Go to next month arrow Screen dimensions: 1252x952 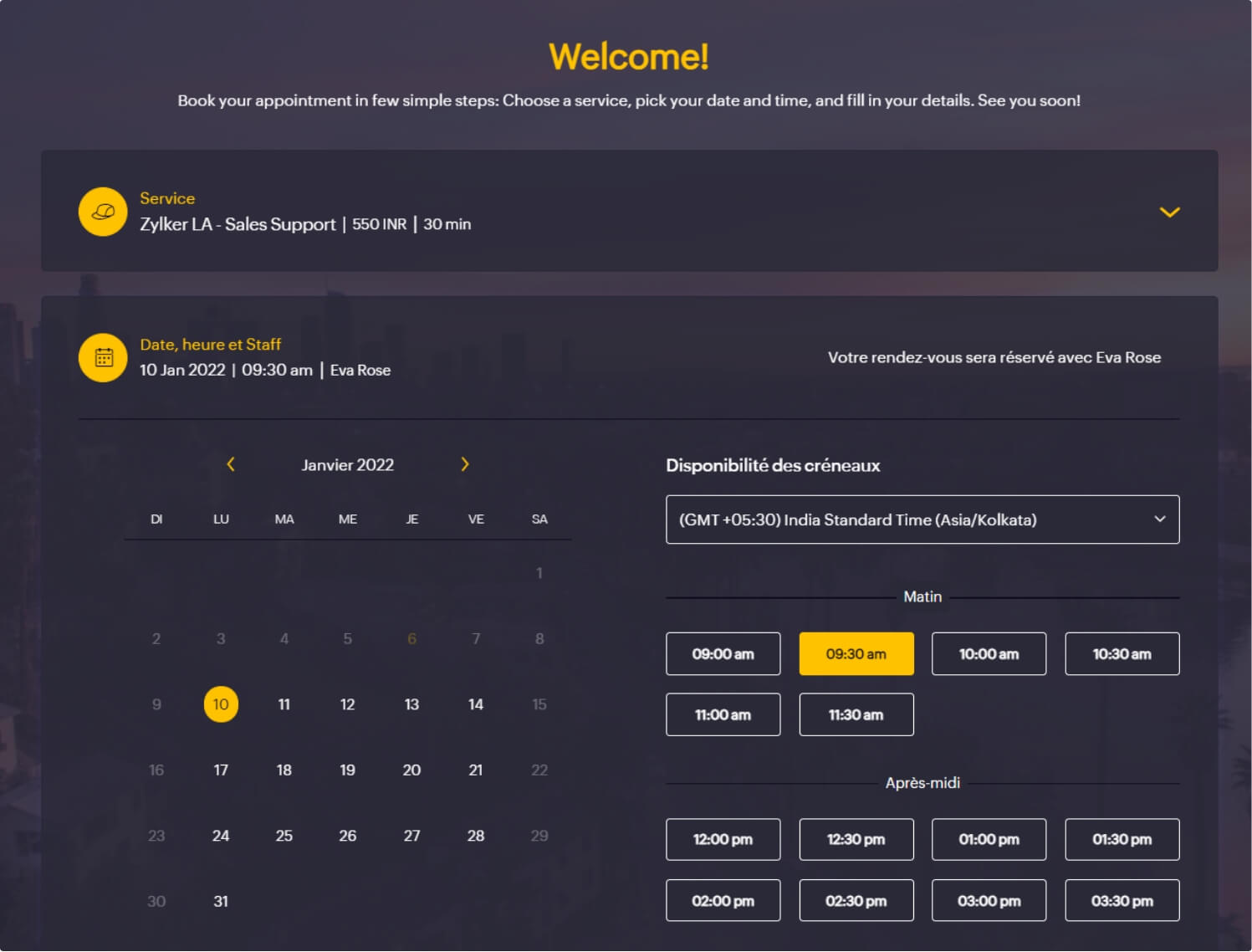coord(465,464)
